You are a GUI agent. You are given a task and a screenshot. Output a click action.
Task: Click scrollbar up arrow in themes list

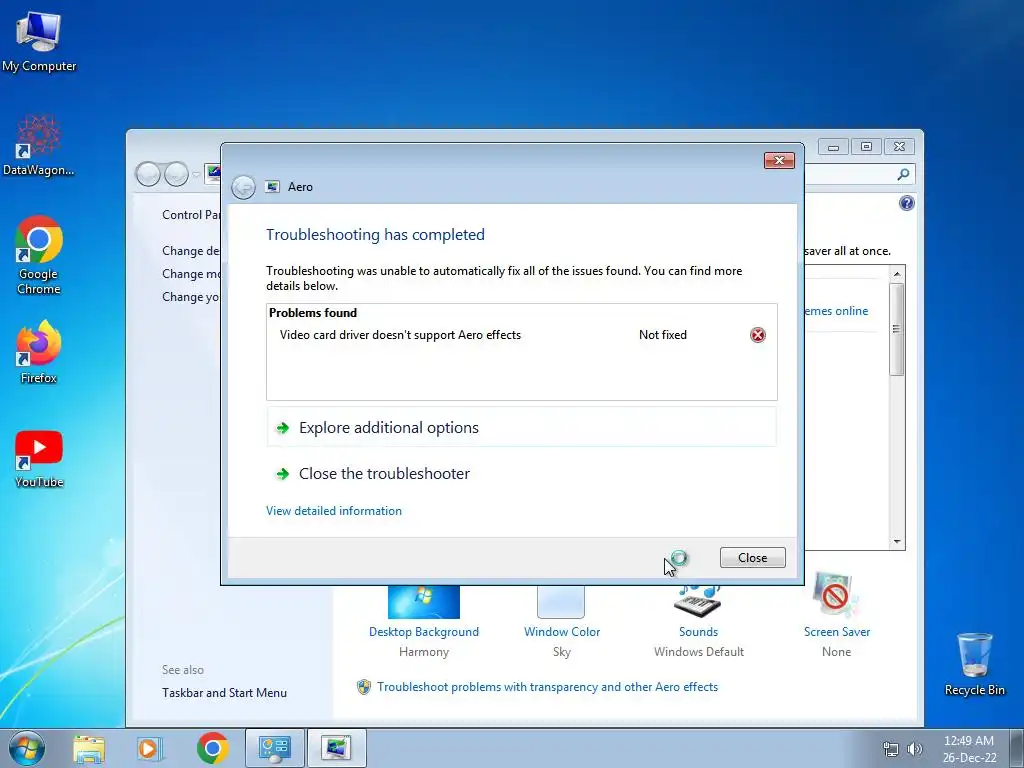point(897,274)
